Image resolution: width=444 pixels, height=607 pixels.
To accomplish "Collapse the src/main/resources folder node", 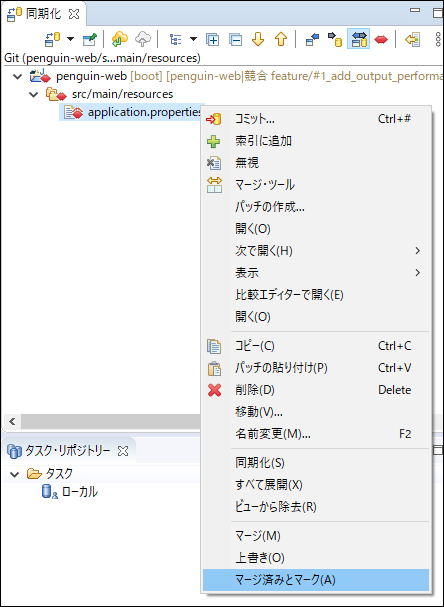I will coord(34,94).
